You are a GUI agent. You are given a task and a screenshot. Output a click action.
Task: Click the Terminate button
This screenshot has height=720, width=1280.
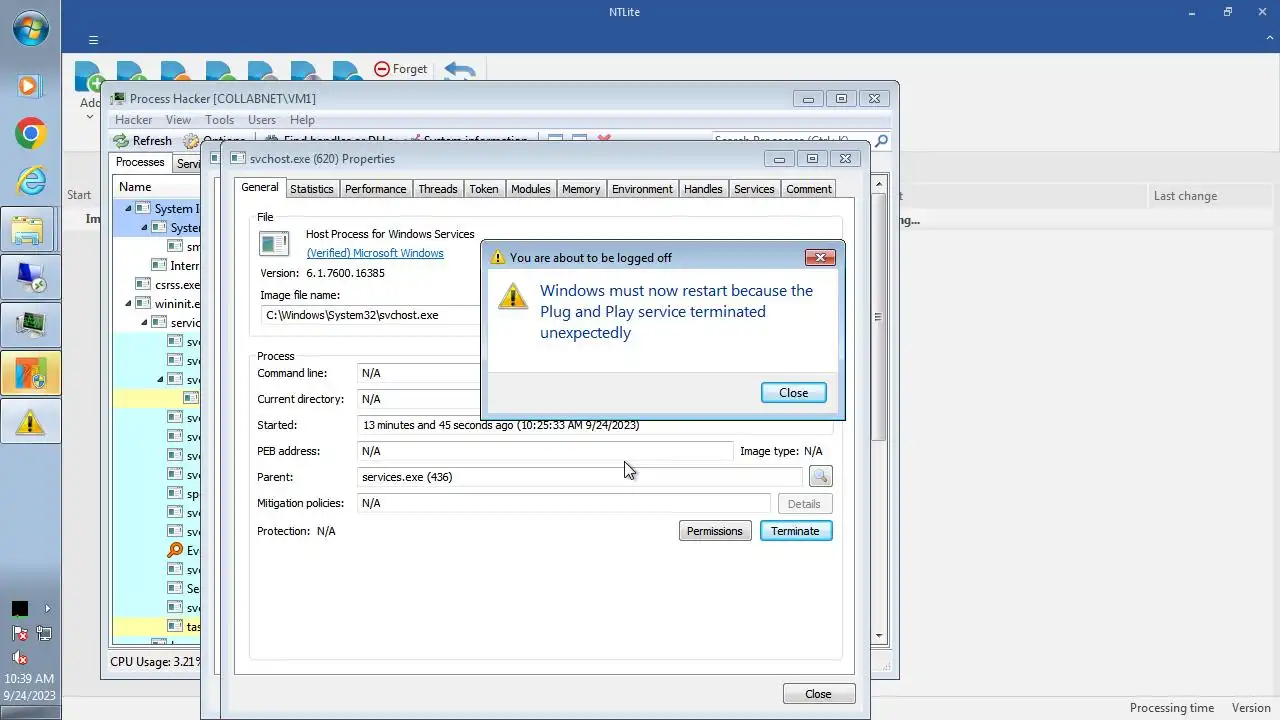795,531
